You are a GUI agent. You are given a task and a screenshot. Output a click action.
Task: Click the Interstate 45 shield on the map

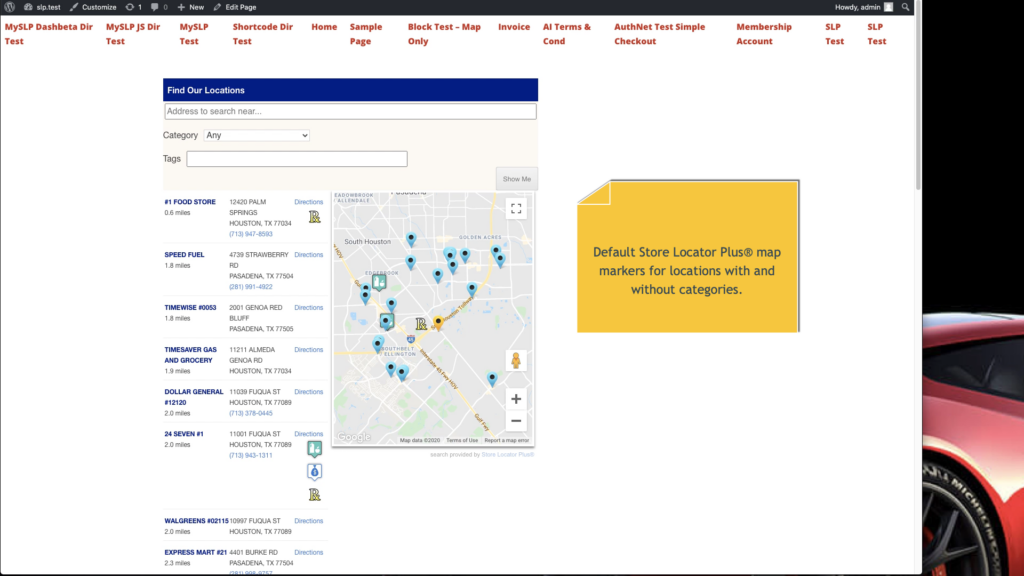[411, 339]
